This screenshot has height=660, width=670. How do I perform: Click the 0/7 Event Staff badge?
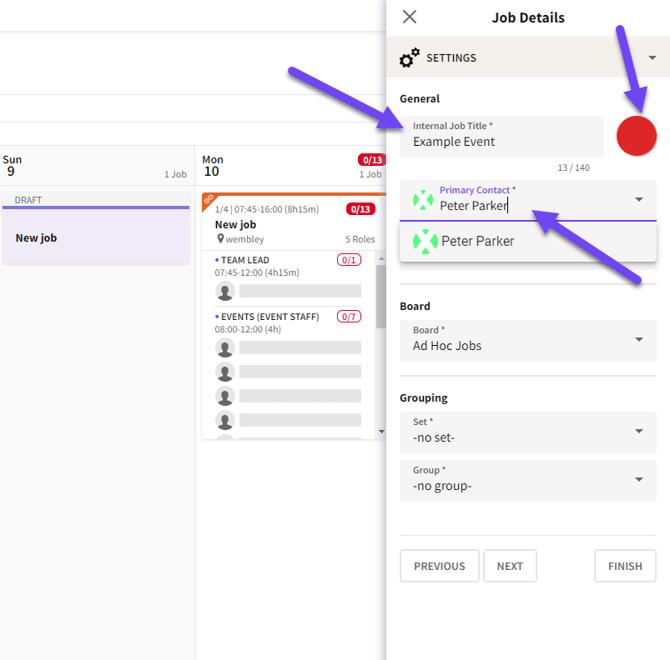pos(349,317)
